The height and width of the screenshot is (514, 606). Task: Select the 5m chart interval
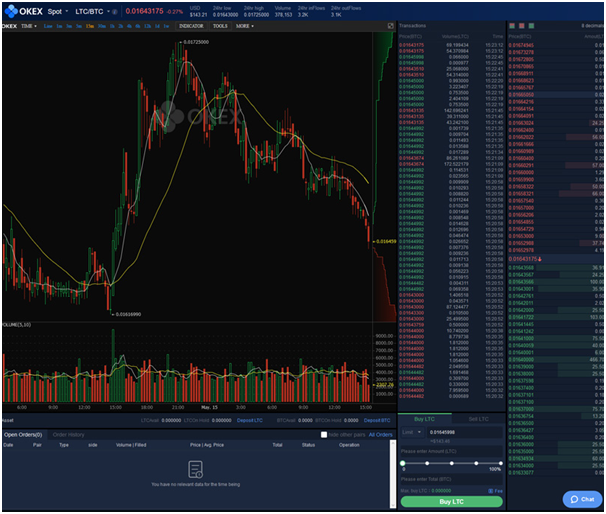(78, 26)
